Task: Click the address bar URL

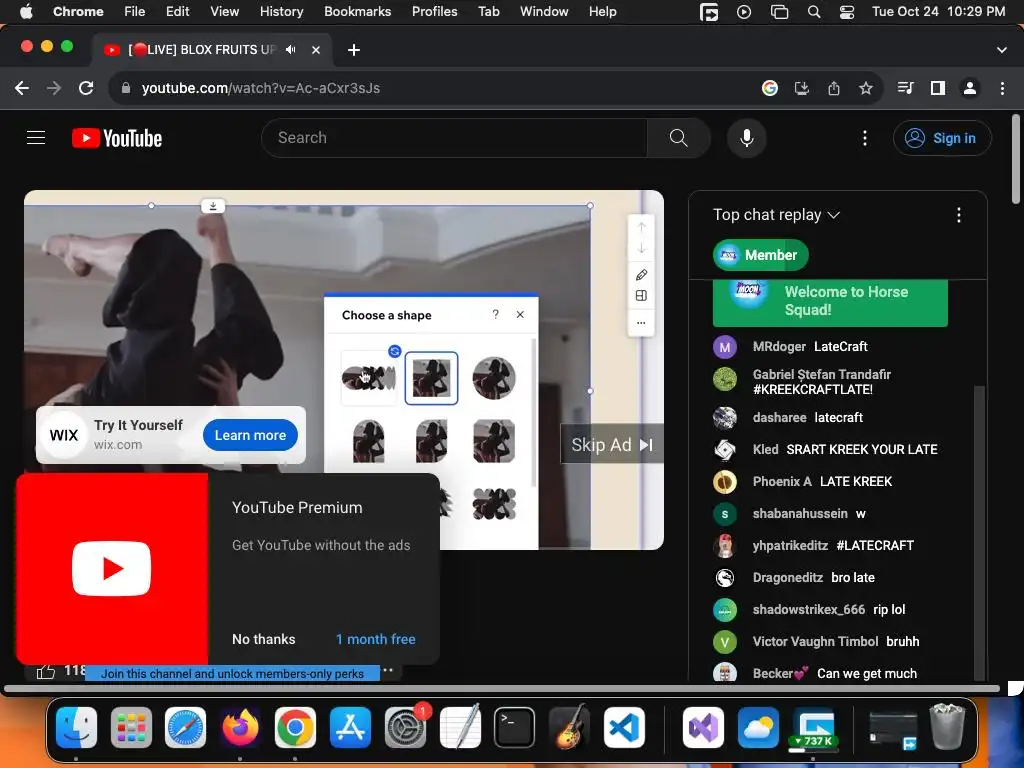Action: click(x=261, y=88)
